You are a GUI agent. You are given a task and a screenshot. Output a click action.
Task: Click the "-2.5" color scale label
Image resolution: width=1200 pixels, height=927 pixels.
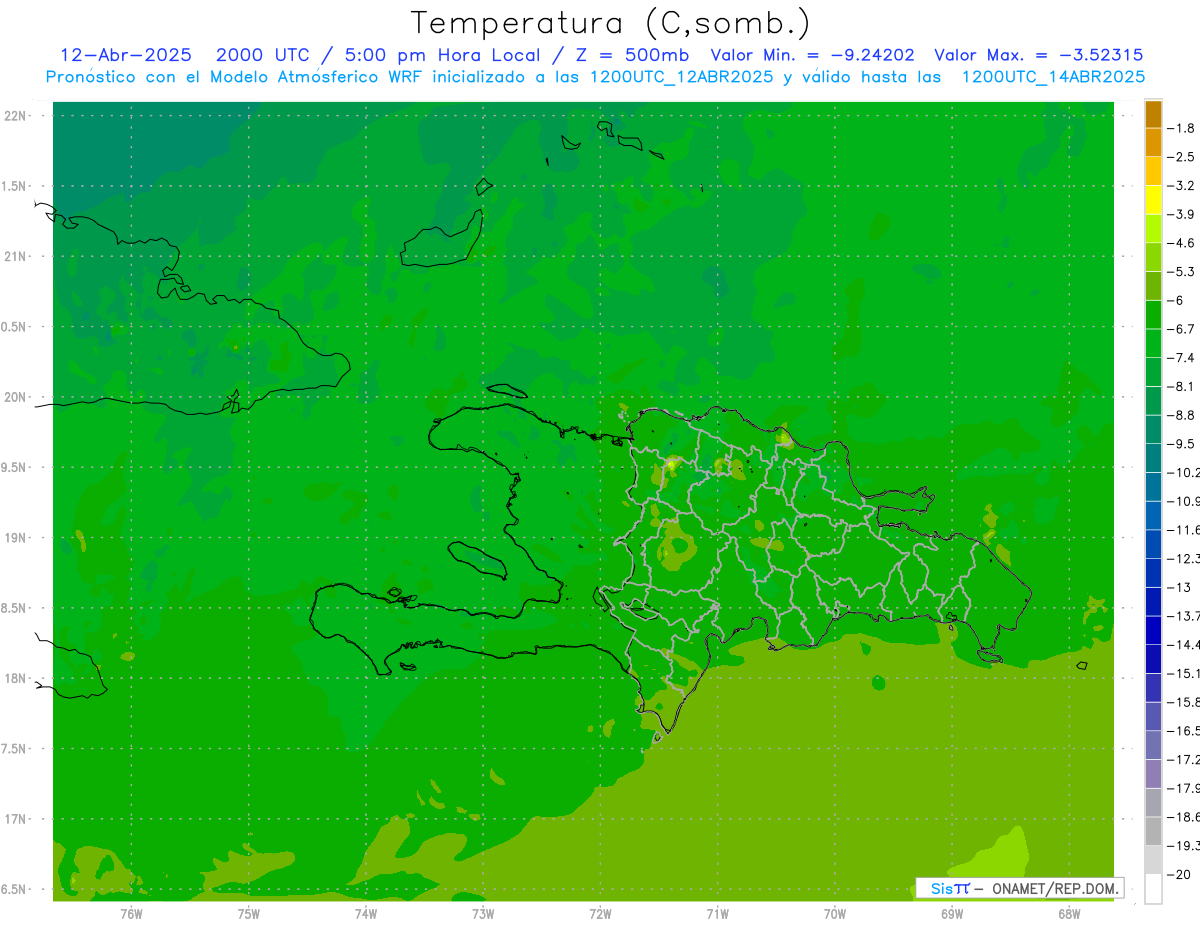coord(1180,157)
